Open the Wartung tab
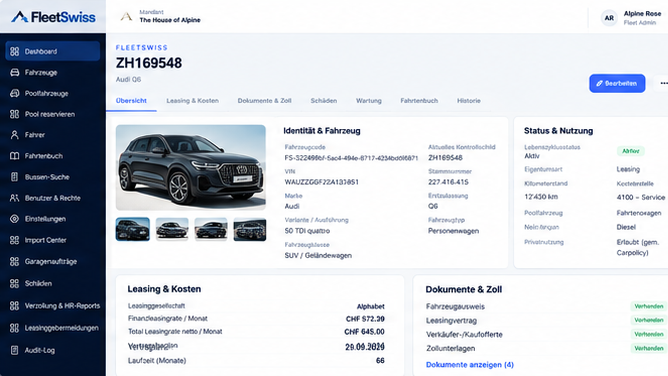 (x=369, y=101)
